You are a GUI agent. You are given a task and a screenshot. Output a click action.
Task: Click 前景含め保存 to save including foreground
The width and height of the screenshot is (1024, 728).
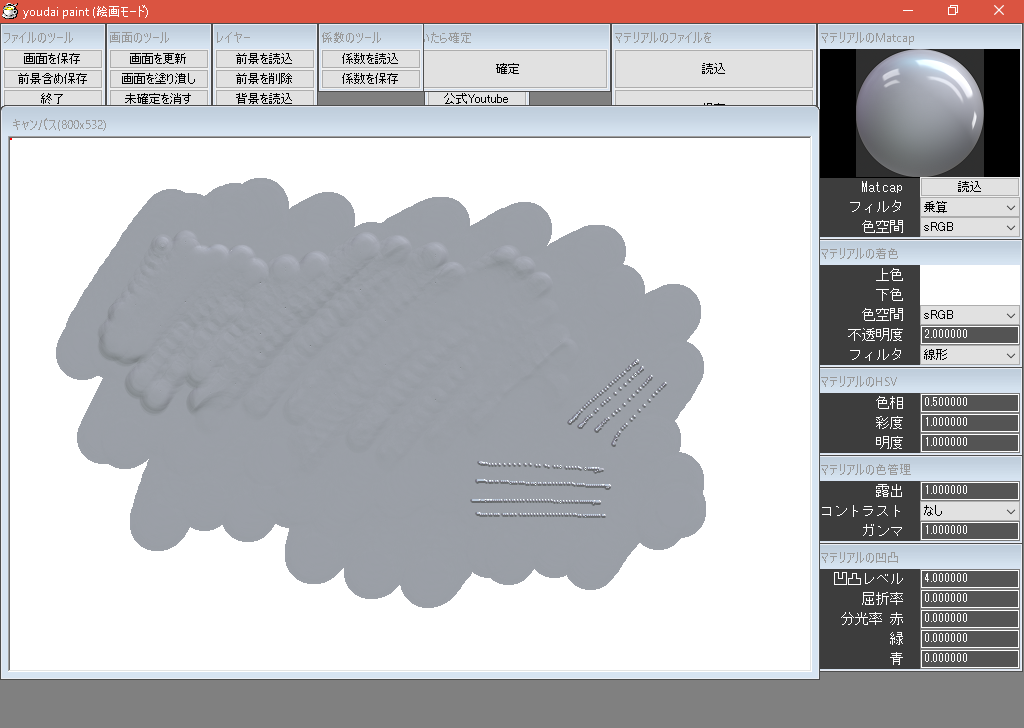[x=55, y=78]
